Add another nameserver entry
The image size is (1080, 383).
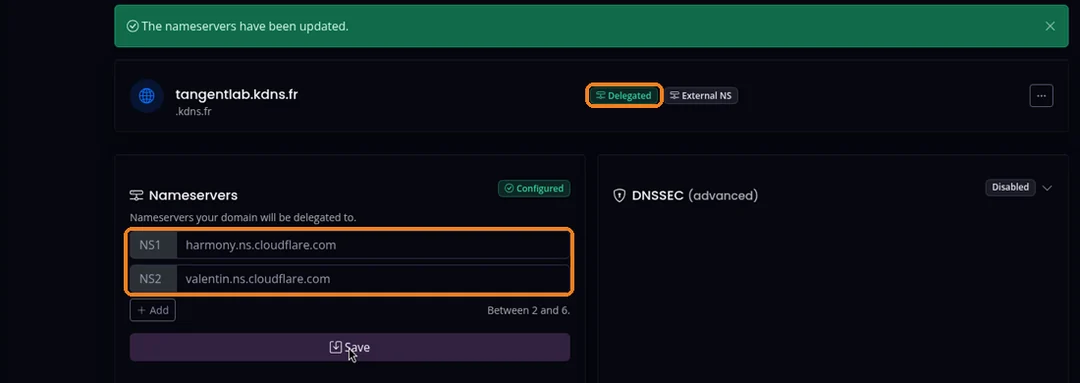[x=153, y=310]
